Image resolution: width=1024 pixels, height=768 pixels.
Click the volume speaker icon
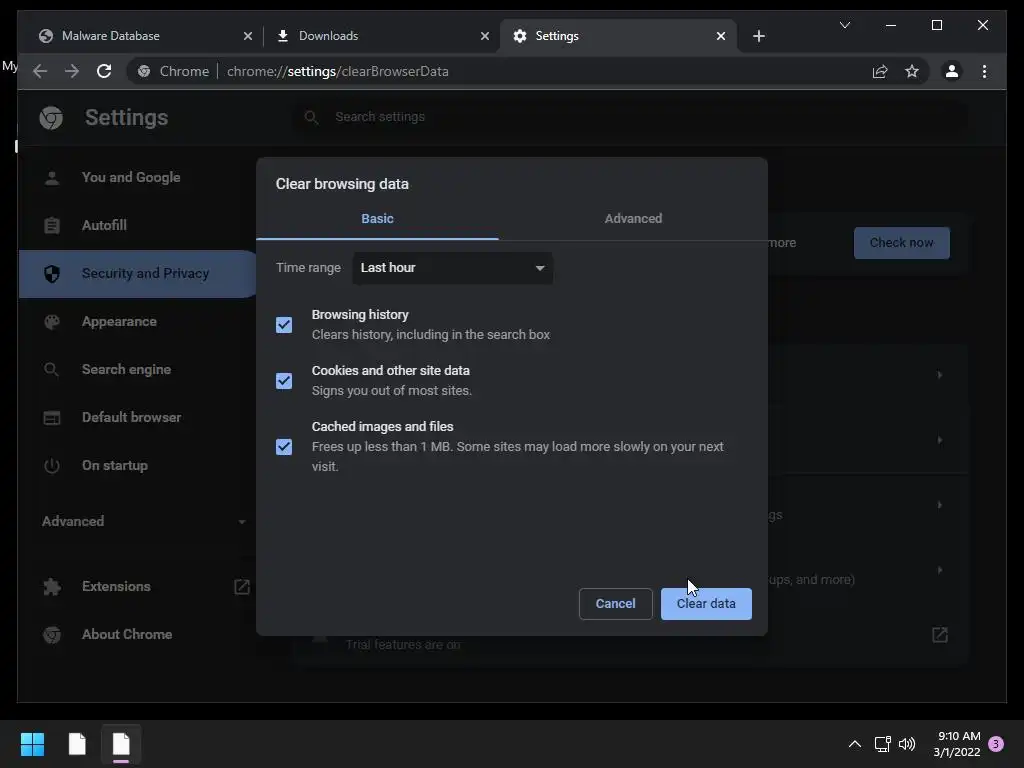pyautogui.click(x=906, y=744)
